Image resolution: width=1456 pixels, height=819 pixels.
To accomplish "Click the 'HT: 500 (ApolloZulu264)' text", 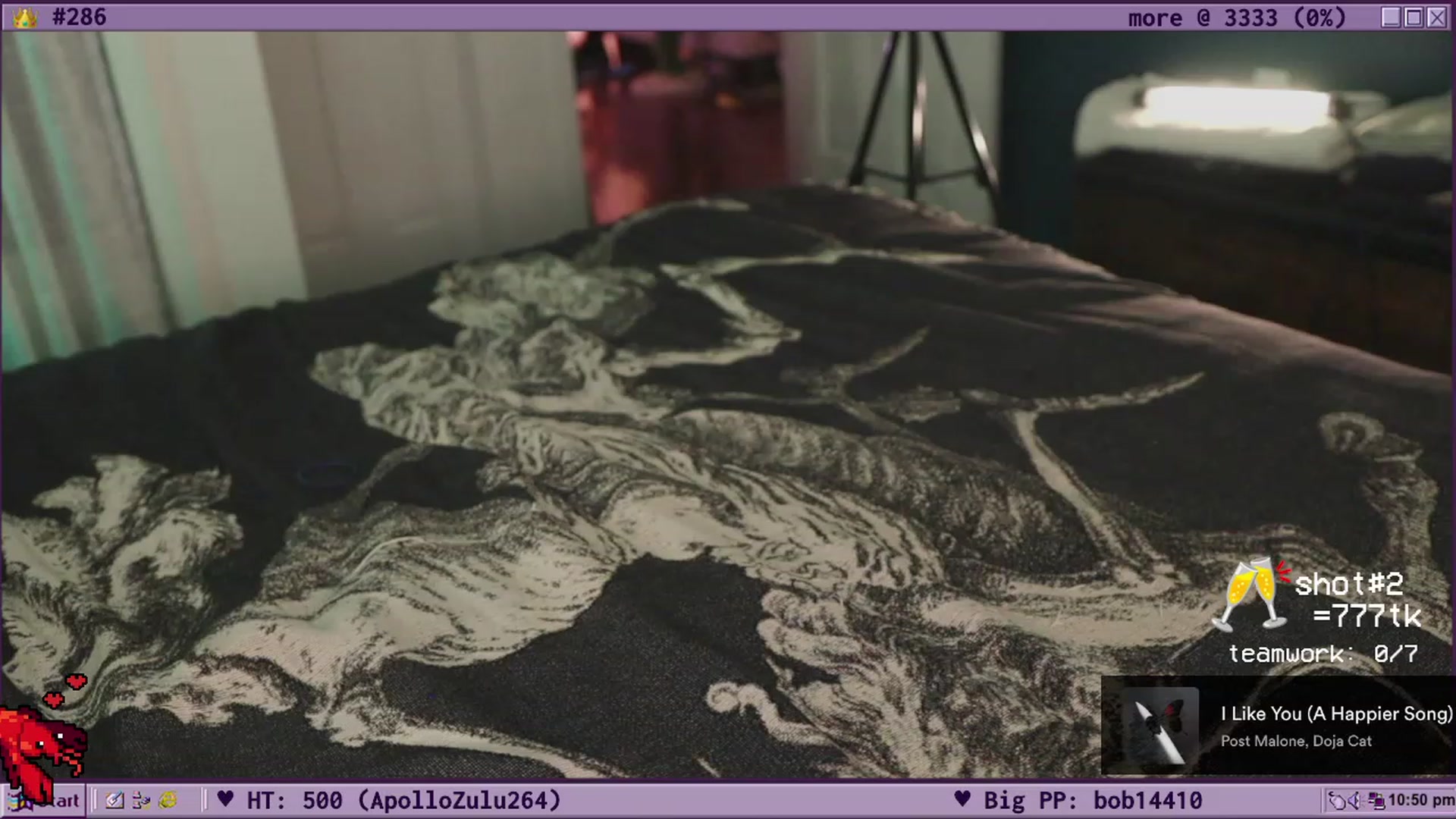I will (x=404, y=800).
